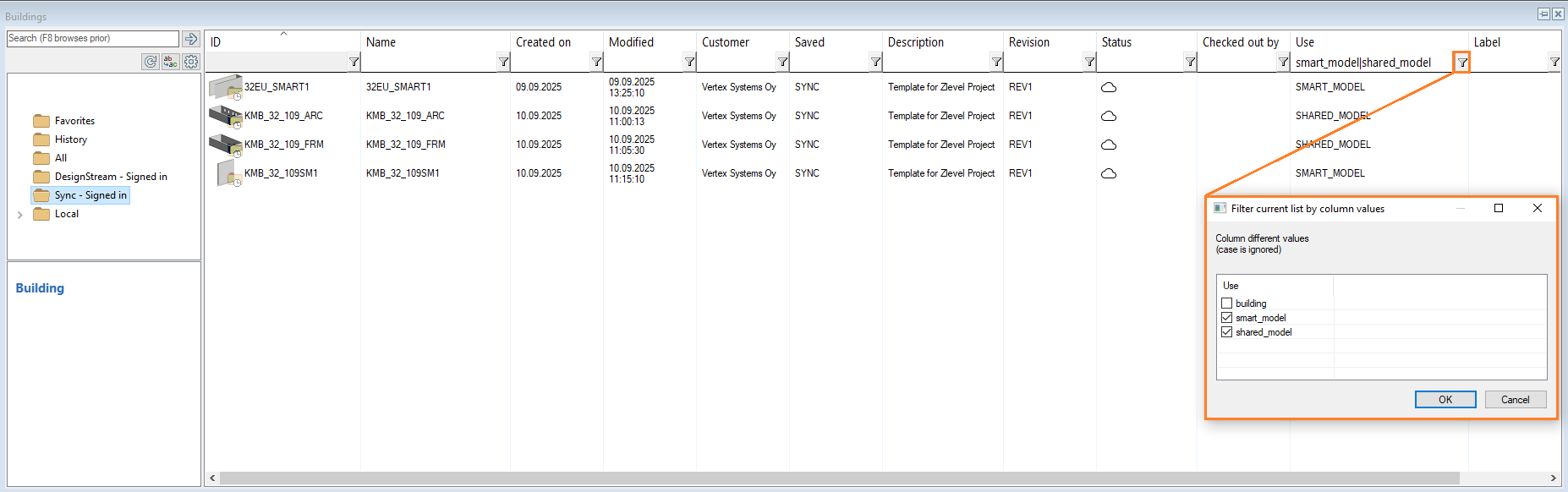The height and width of the screenshot is (492, 1568).
Task: Open the Status column filter dropdown
Action: click(x=1190, y=62)
